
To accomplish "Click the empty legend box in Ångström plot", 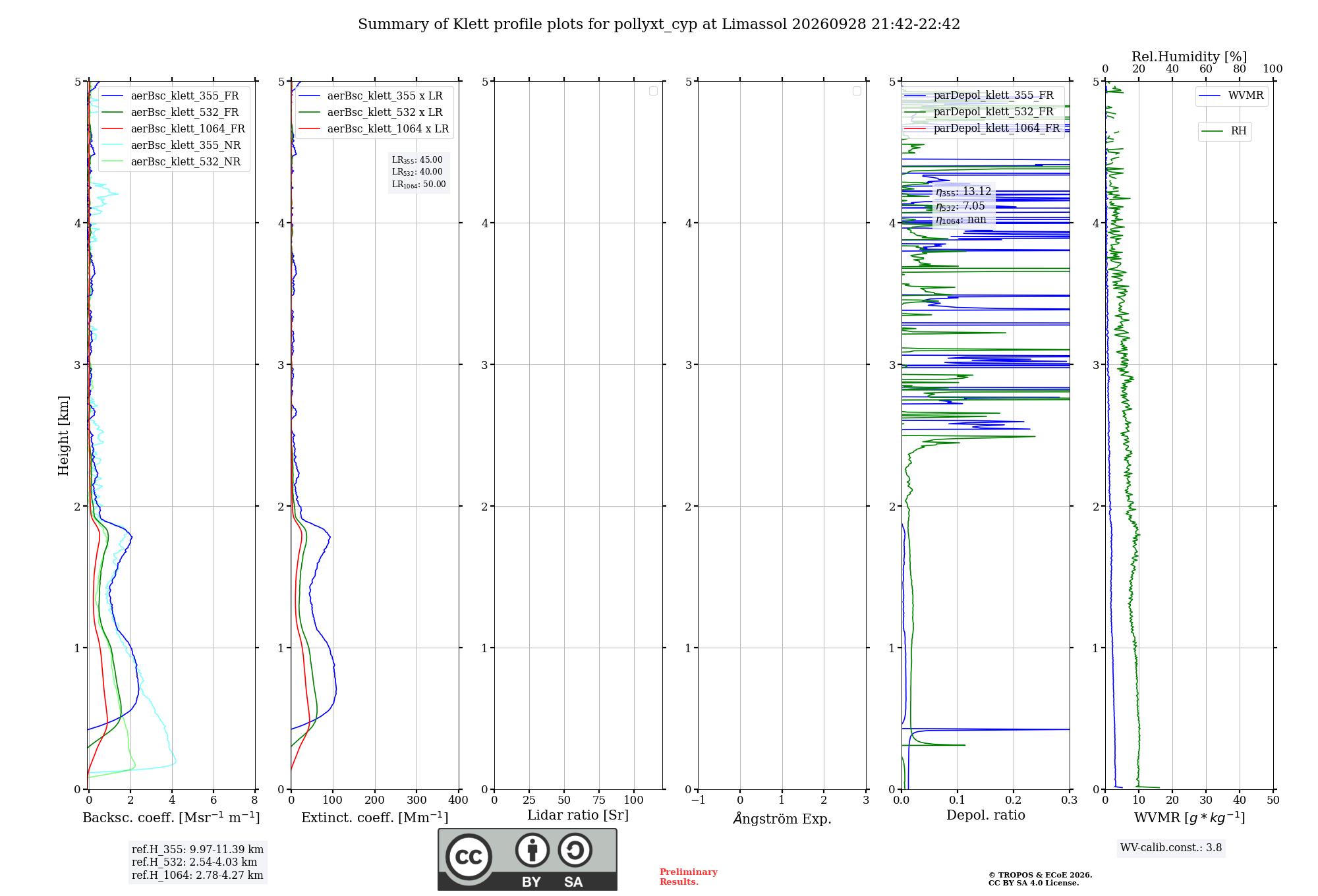I will 857,91.
